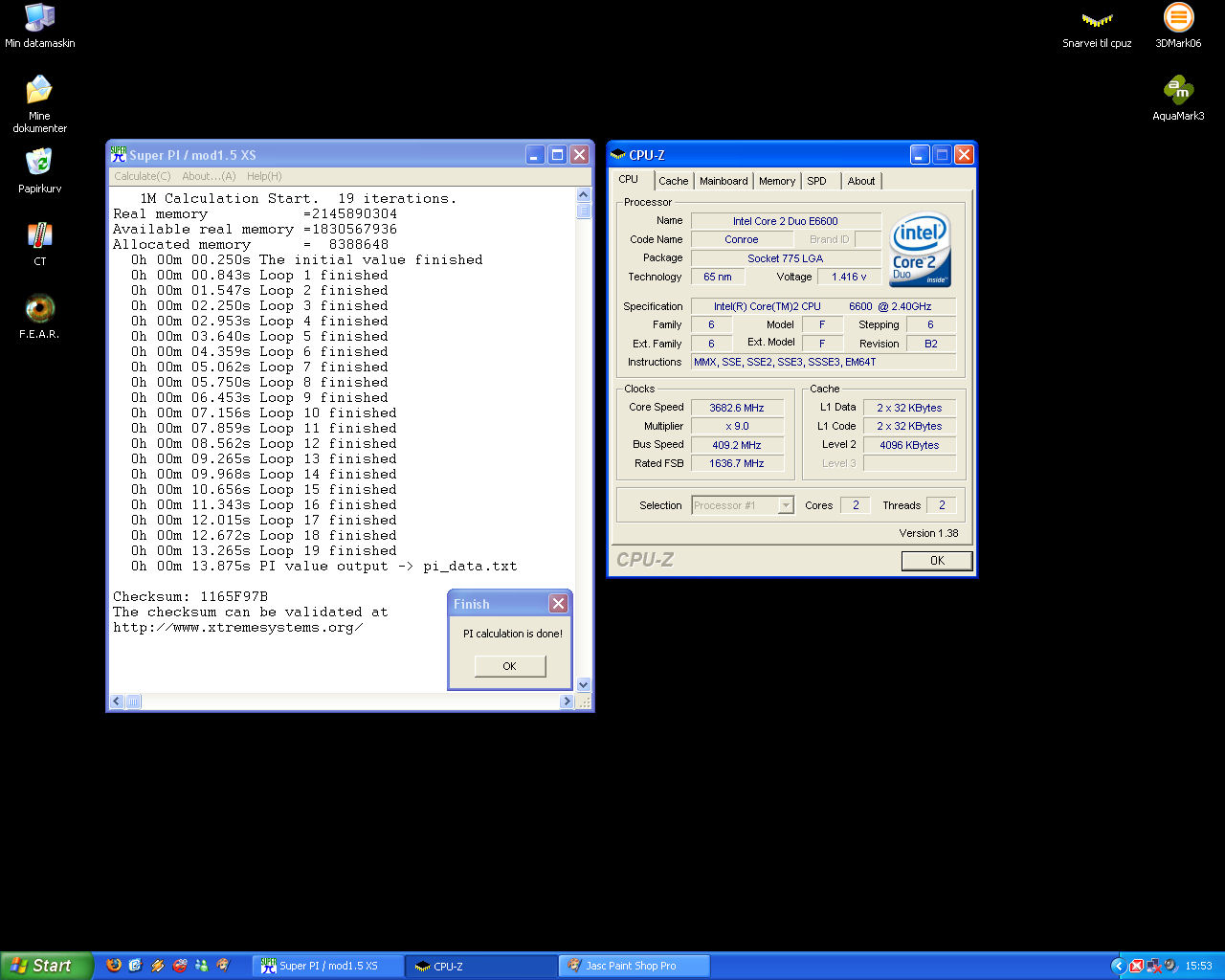This screenshot has width=1225, height=980.
Task: Switch to the About tab in CPU-Z
Action: pos(861,181)
